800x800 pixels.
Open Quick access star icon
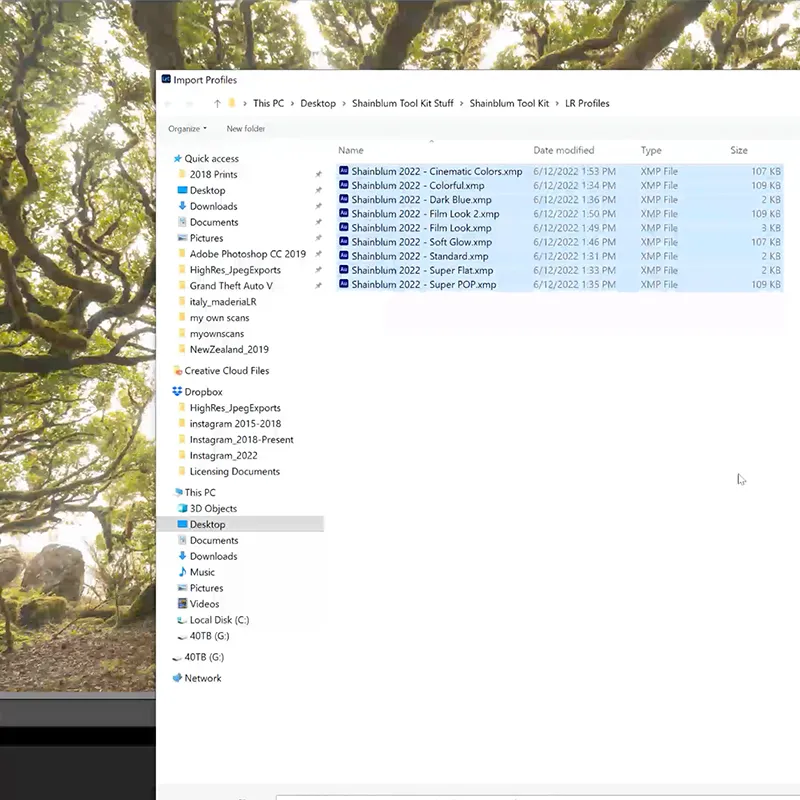pyautogui.click(x=178, y=159)
